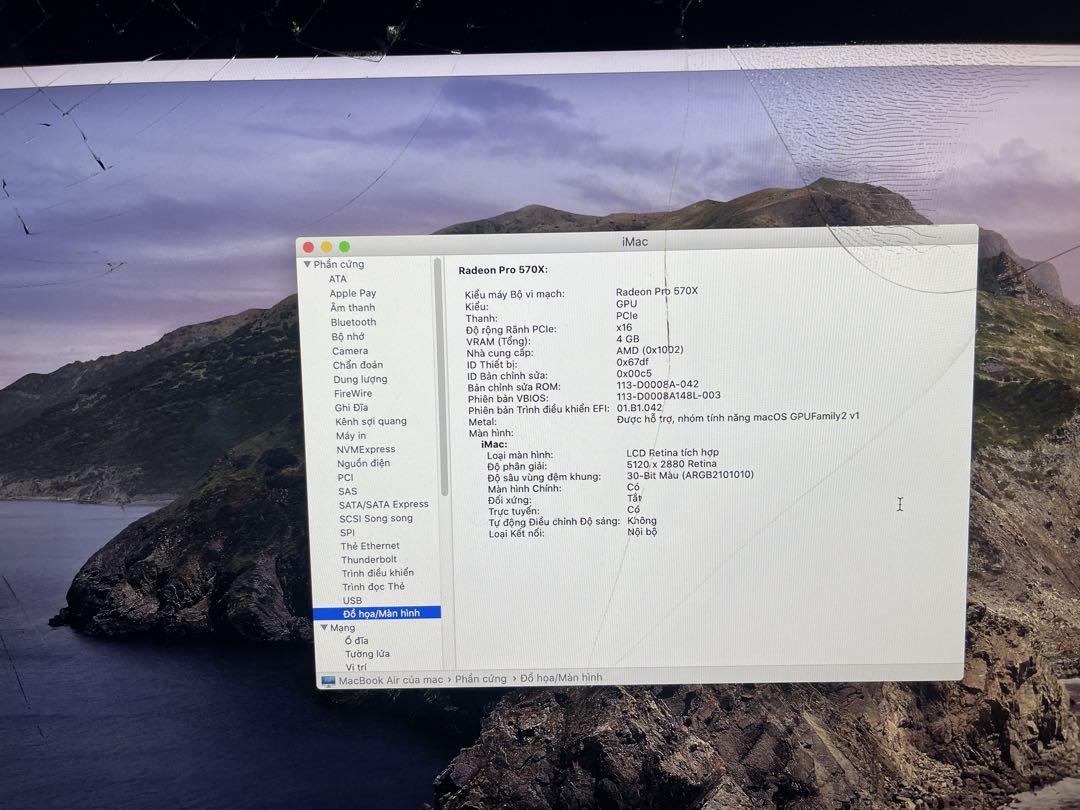Click the Metal support value text
This screenshot has width=1080, height=810.
[x=738, y=417]
